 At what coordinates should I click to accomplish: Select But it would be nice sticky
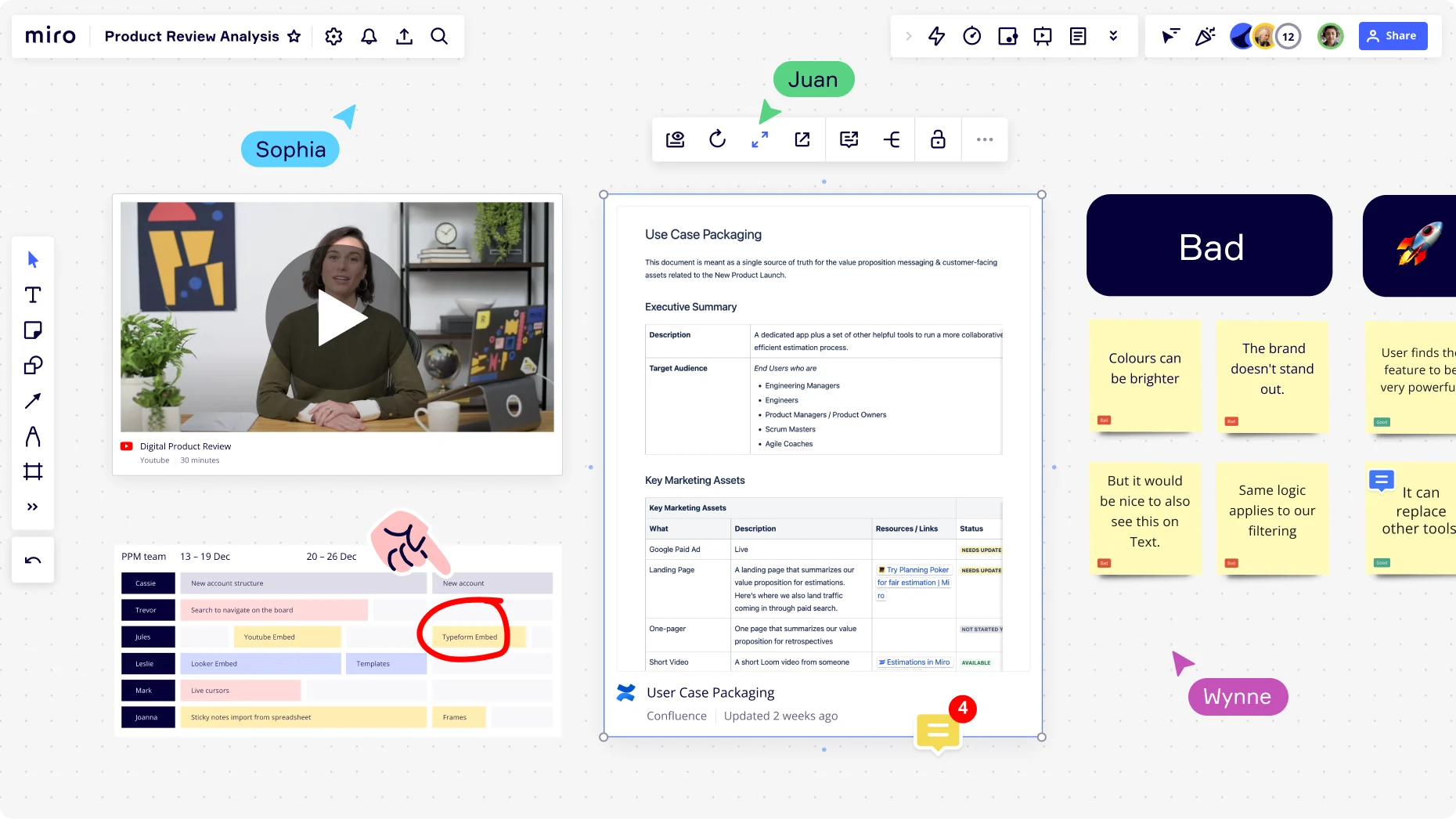coord(1144,518)
